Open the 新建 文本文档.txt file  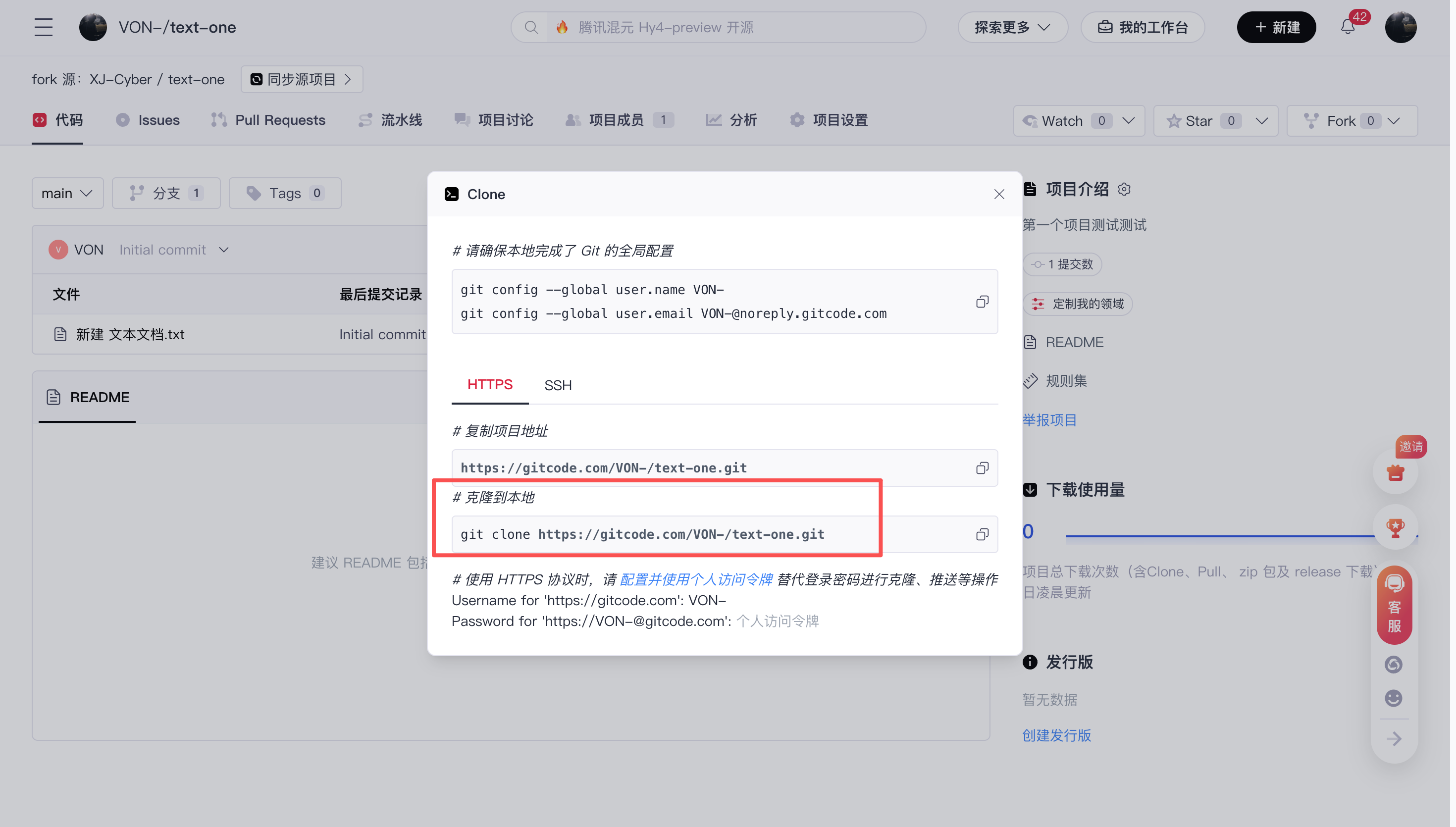point(130,335)
